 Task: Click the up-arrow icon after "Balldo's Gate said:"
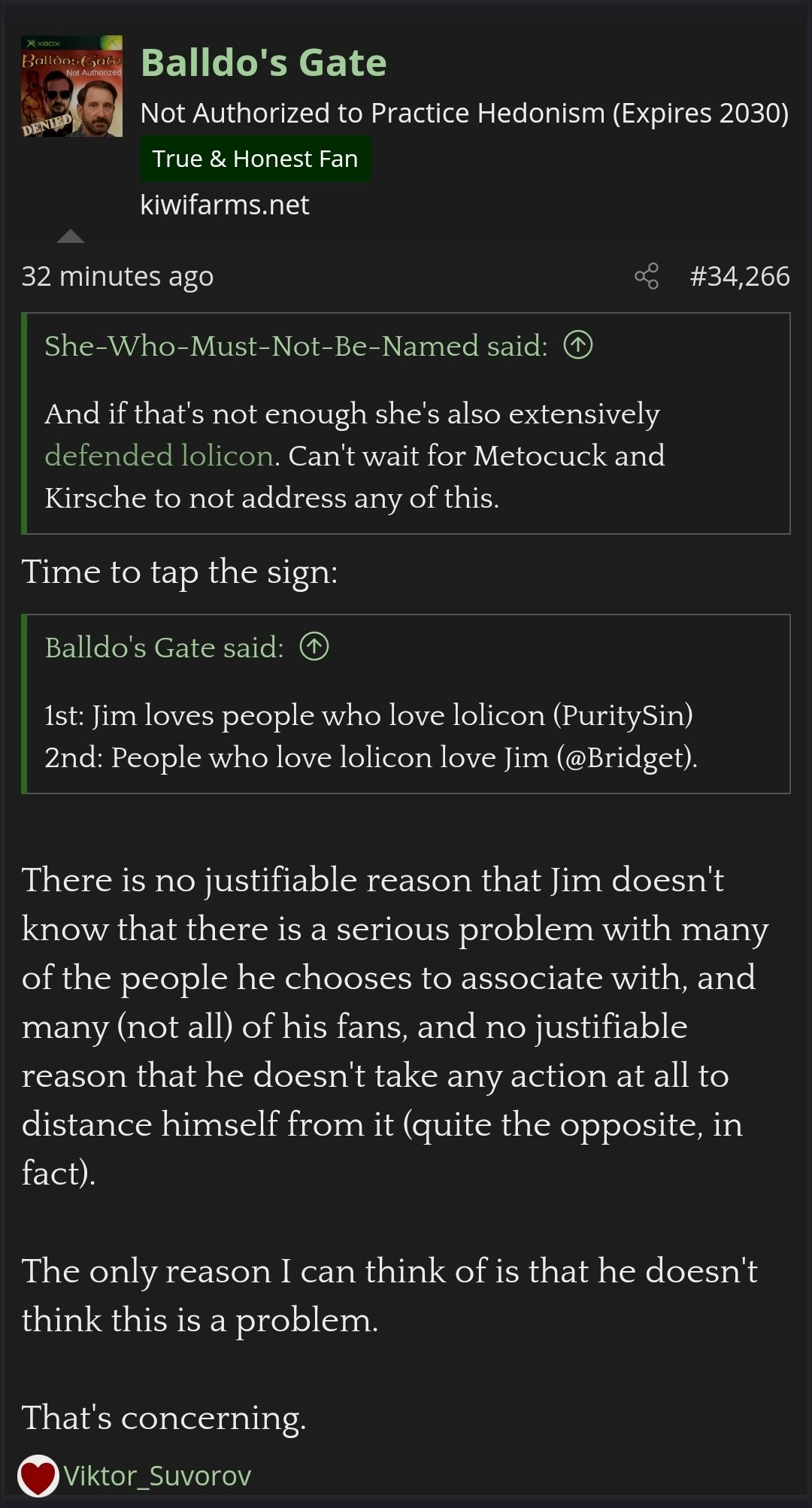[x=314, y=647]
